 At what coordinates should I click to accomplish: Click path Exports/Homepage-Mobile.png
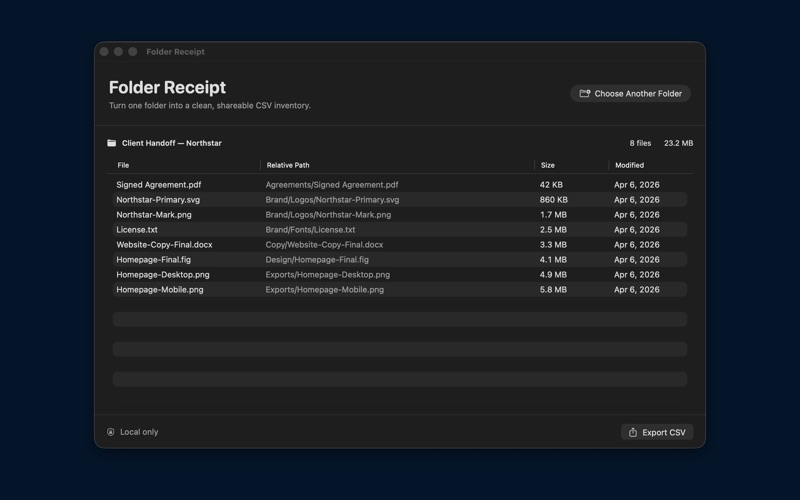(x=324, y=290)
